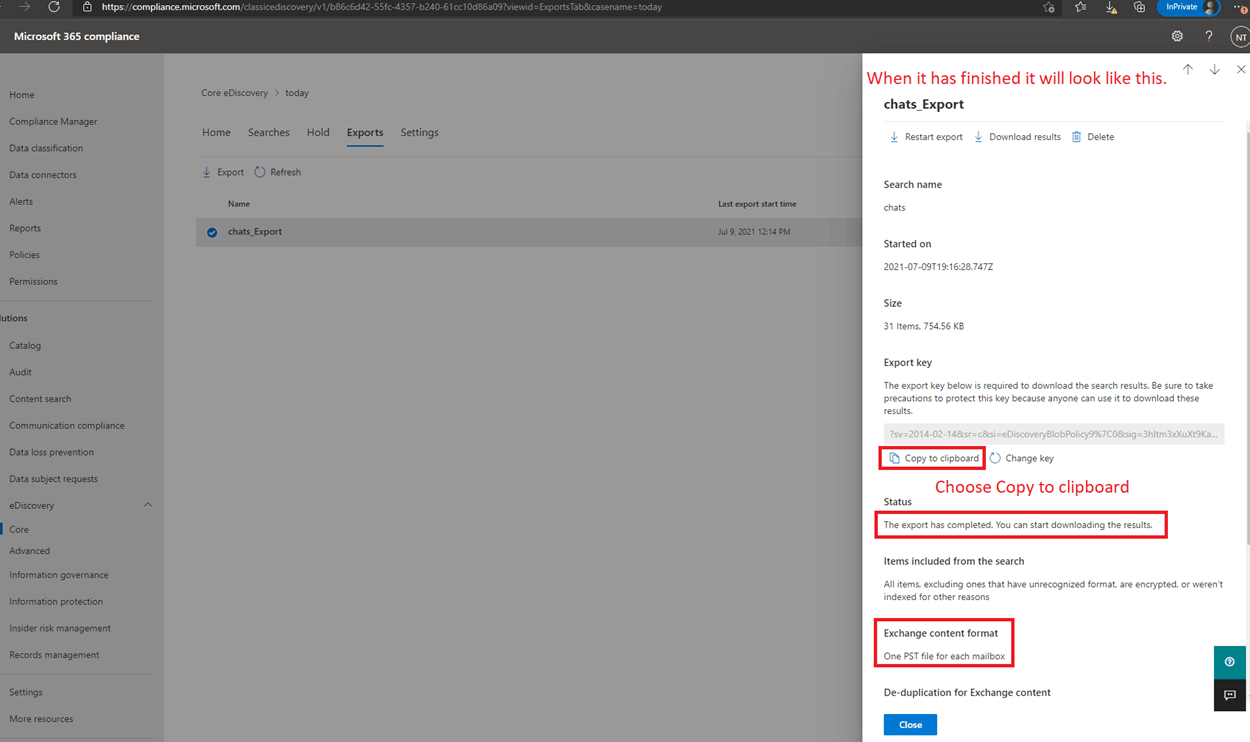Open Reports in the sidebar

point(25,228)
